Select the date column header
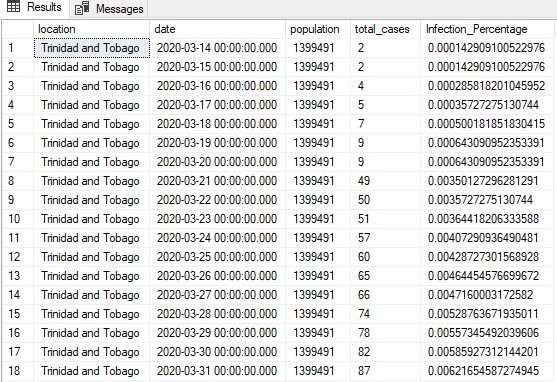557x382 pixels. pos(217,29)
